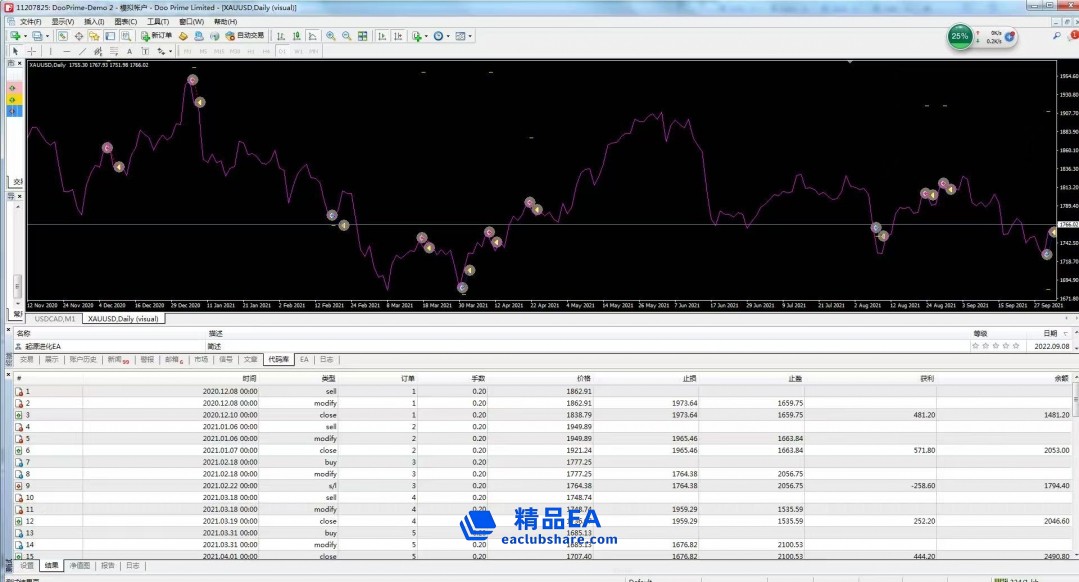Select the D1 timeframe button

click(x=282, y=51)
